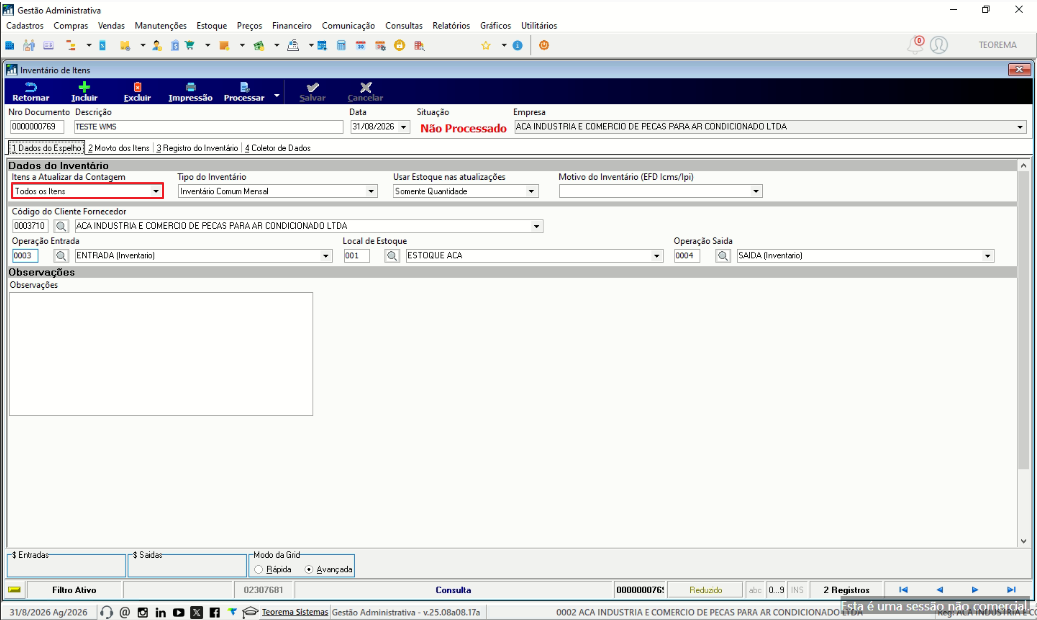Click the Retornar toolbar button
Image resolution: width=1037 pixels, height=620 pixels.
30,91
